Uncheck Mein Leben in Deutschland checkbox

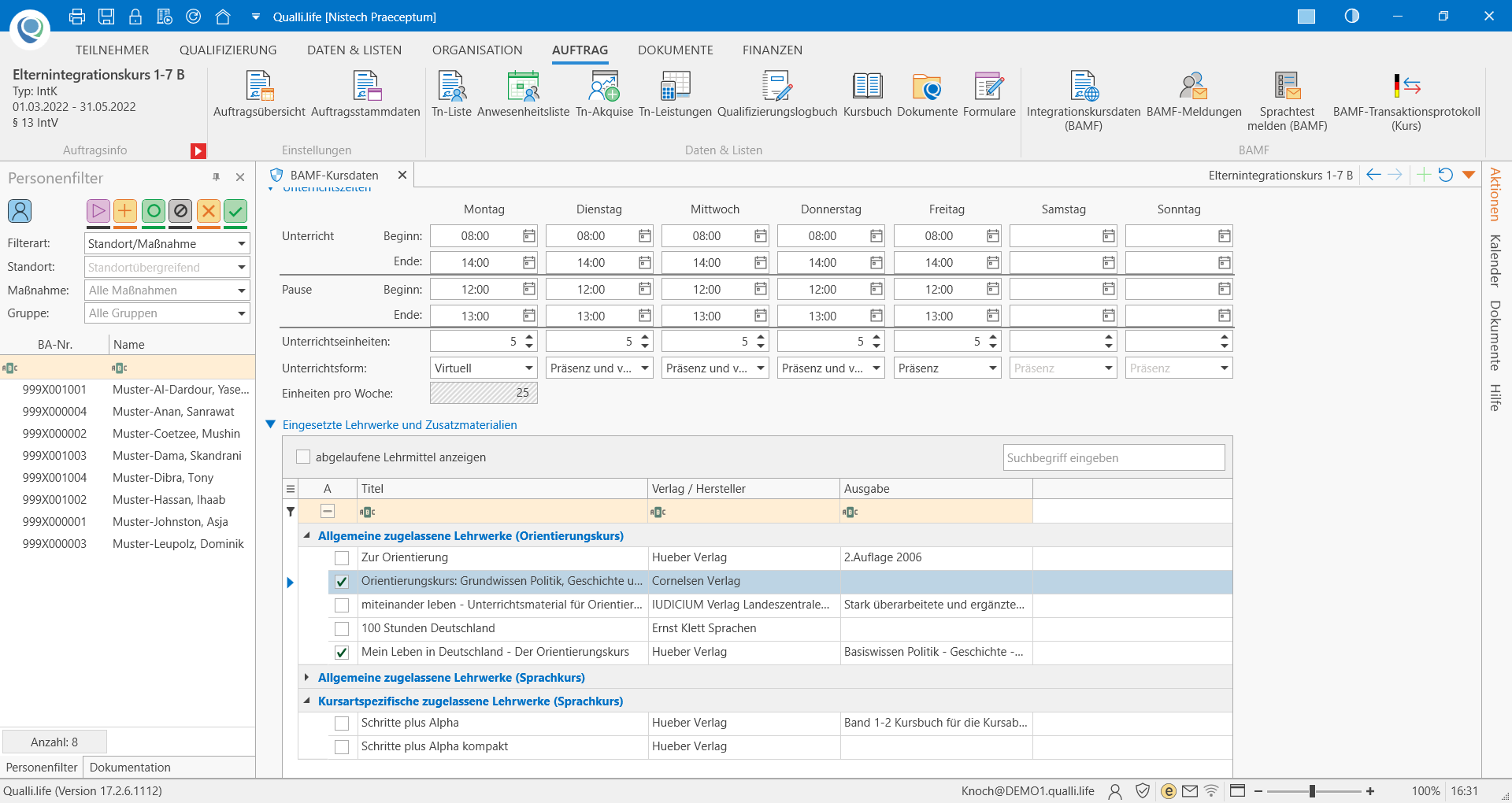[x=342, y=653]
